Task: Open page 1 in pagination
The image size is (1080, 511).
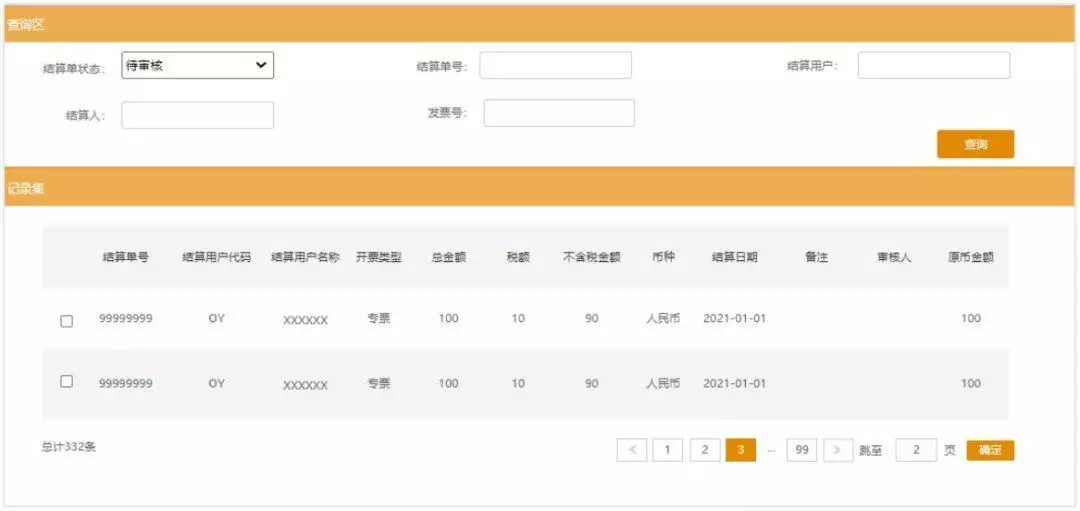Action: 667,450
